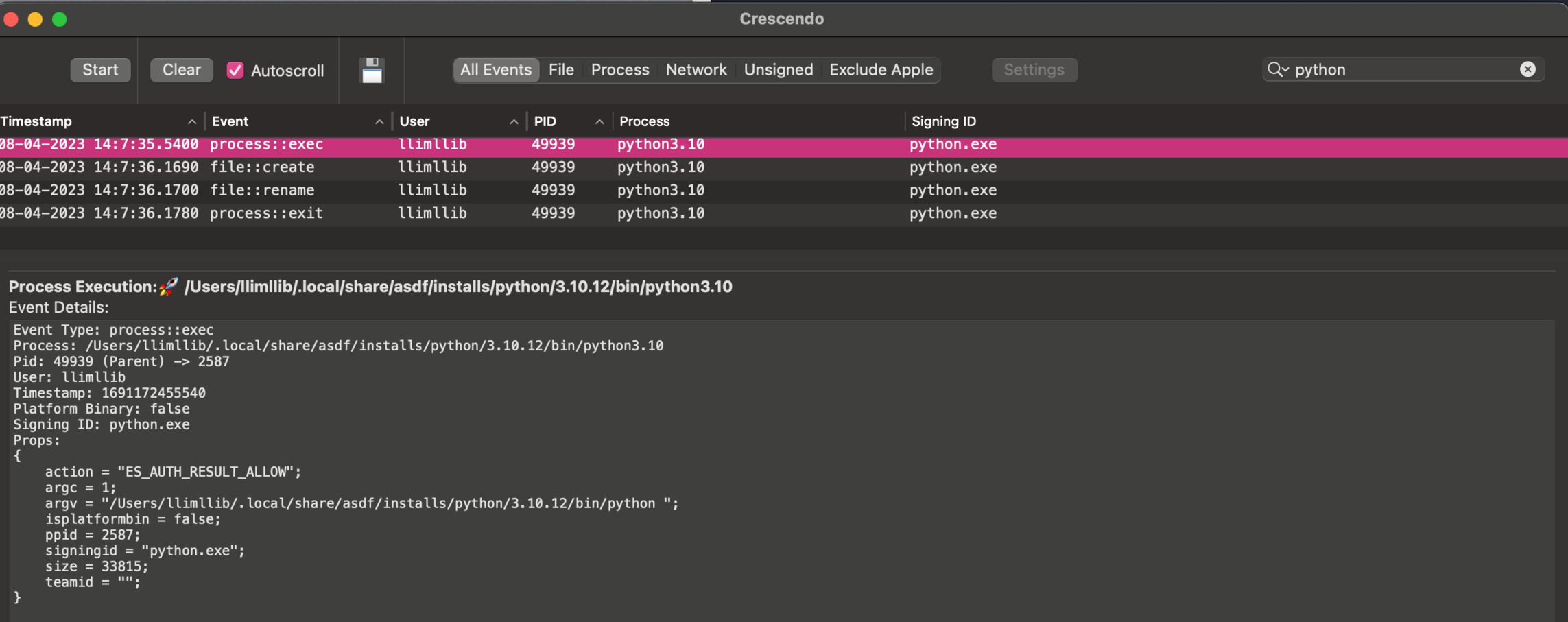Clear the python search text
The image size is (1568, 622).
(1527, 69)
